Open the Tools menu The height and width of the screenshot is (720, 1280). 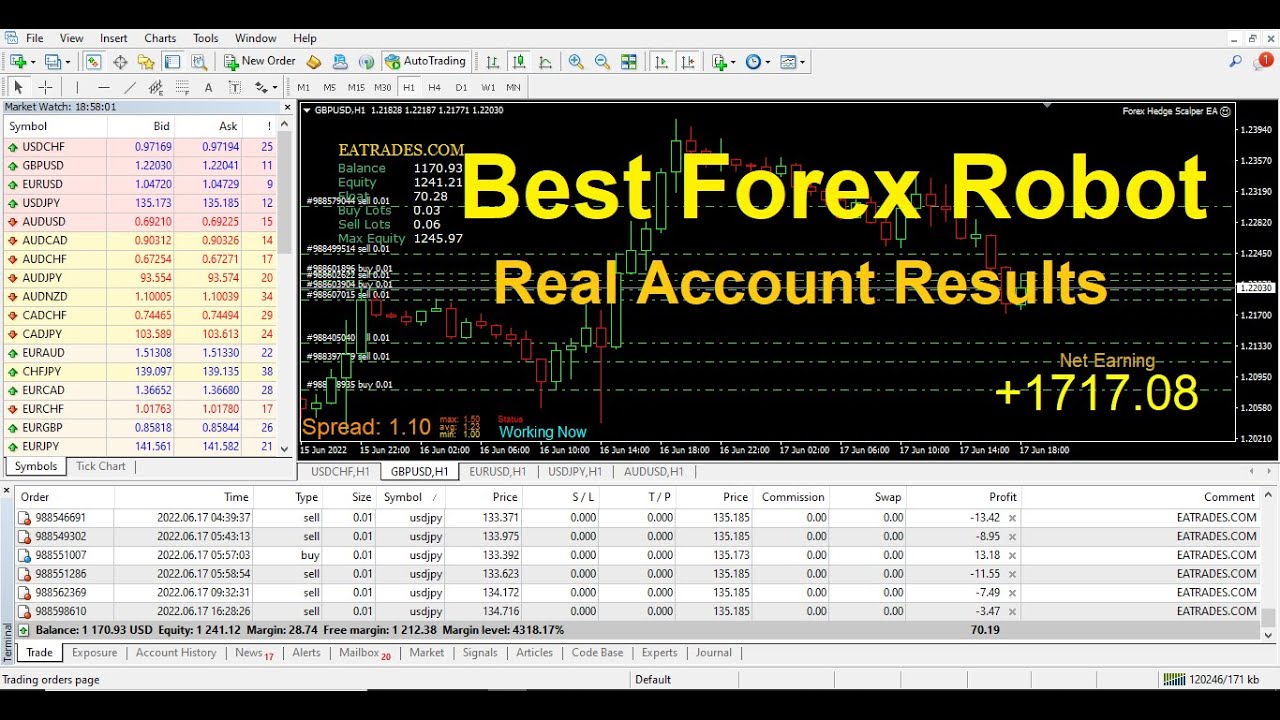tap(206, 38)
